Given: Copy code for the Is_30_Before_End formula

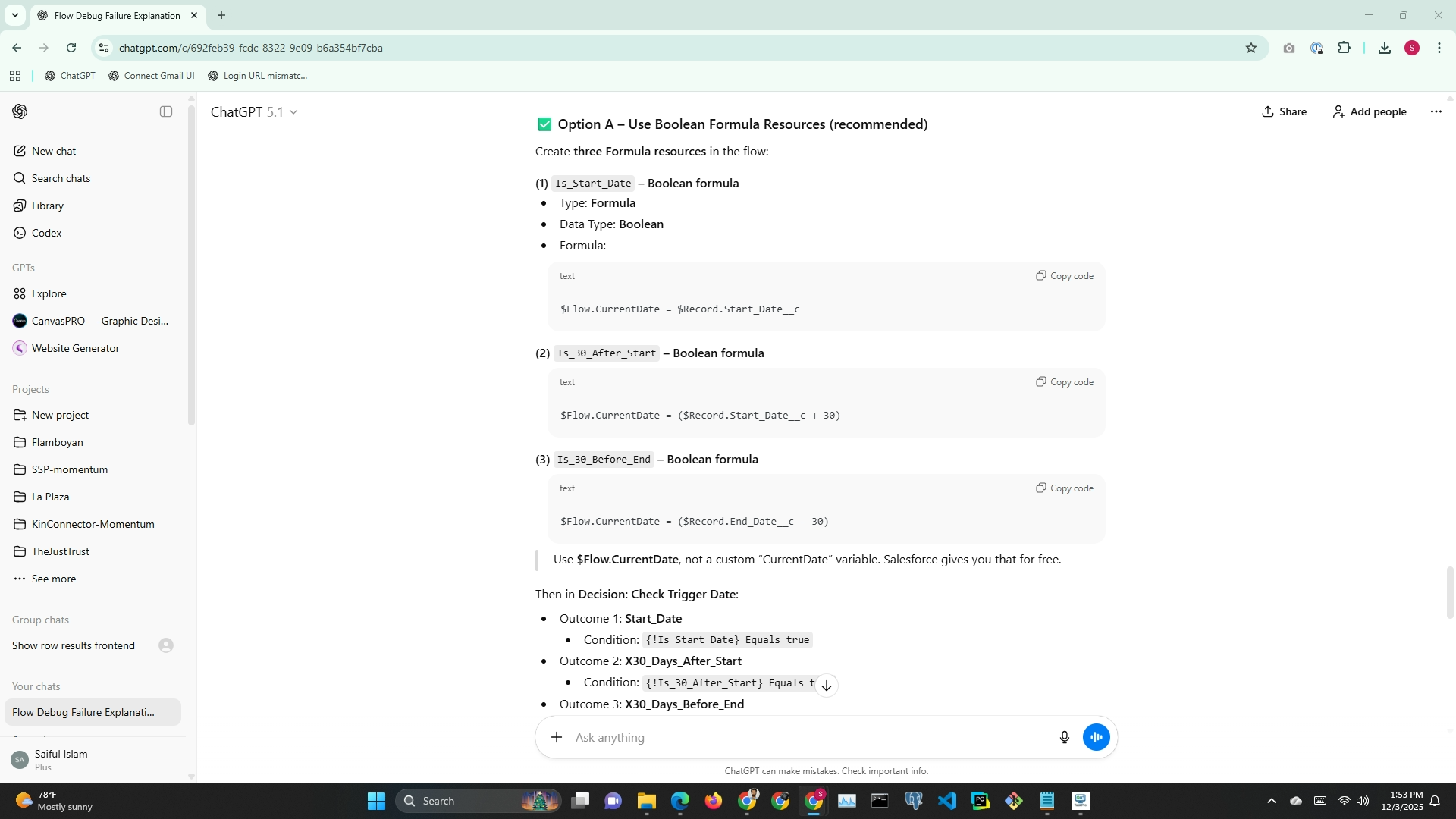Looking at the screenshot, I should [x=1065, y=488].
